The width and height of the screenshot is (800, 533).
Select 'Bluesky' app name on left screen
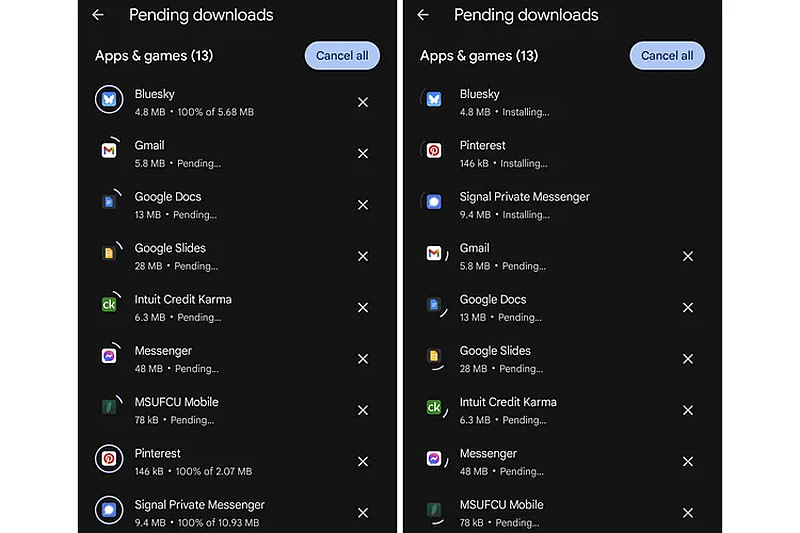[x=155, y=94]
